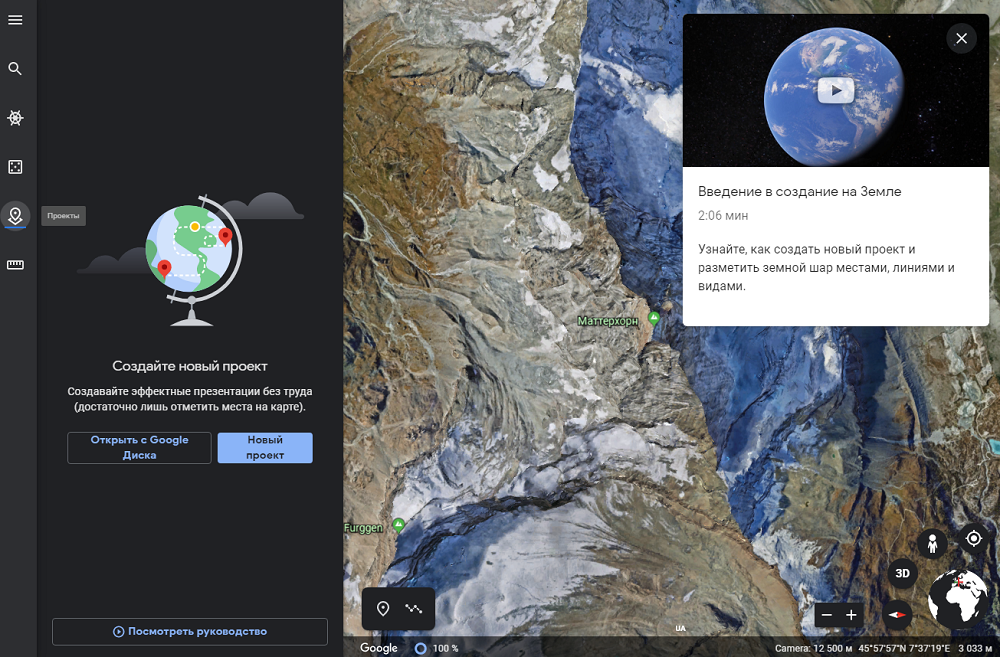Play the Earth introduction video

click(835, 91)
